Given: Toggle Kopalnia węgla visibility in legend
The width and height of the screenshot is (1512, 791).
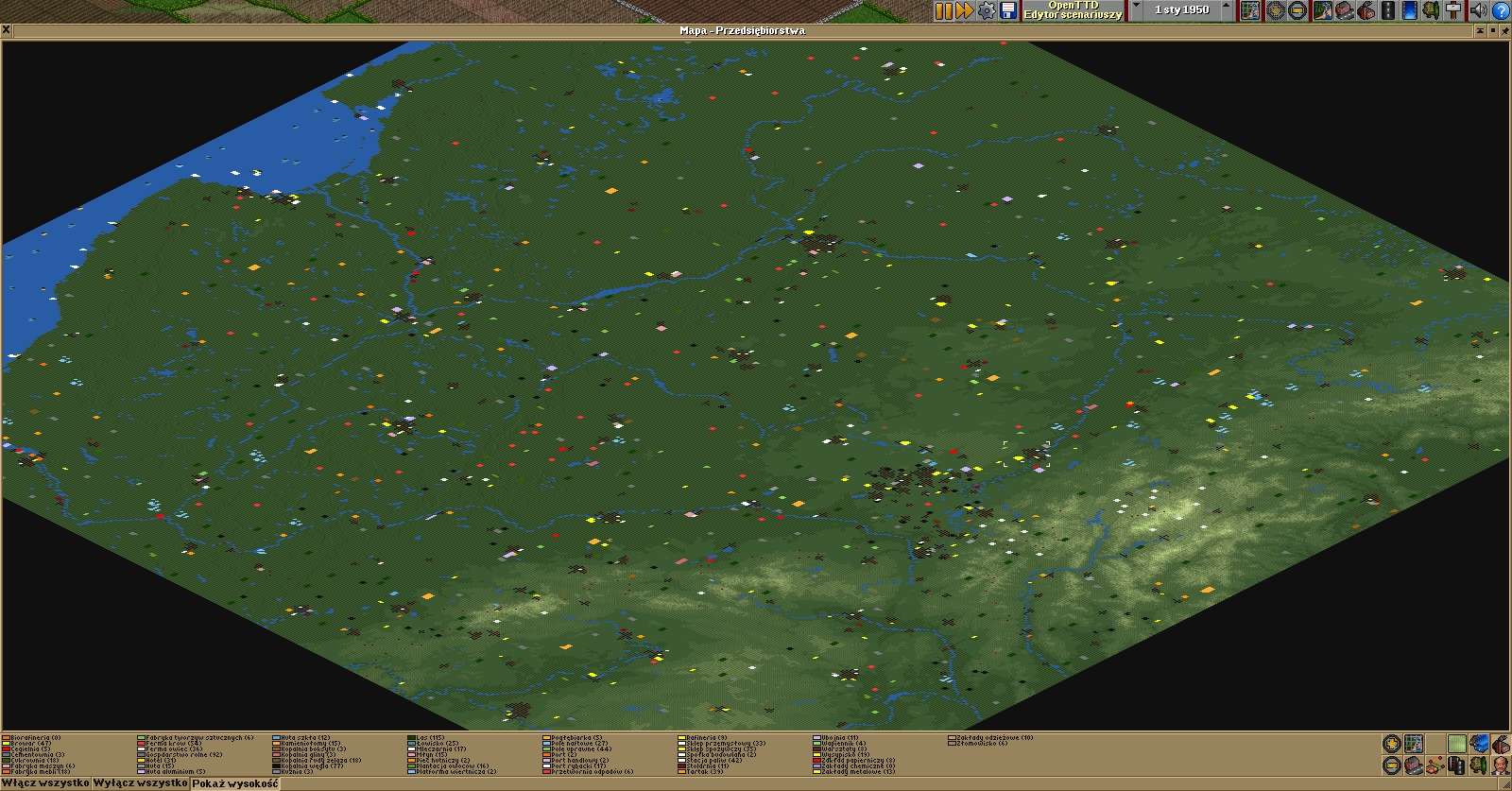Looking at the screenshot, I should pos(302,766).
